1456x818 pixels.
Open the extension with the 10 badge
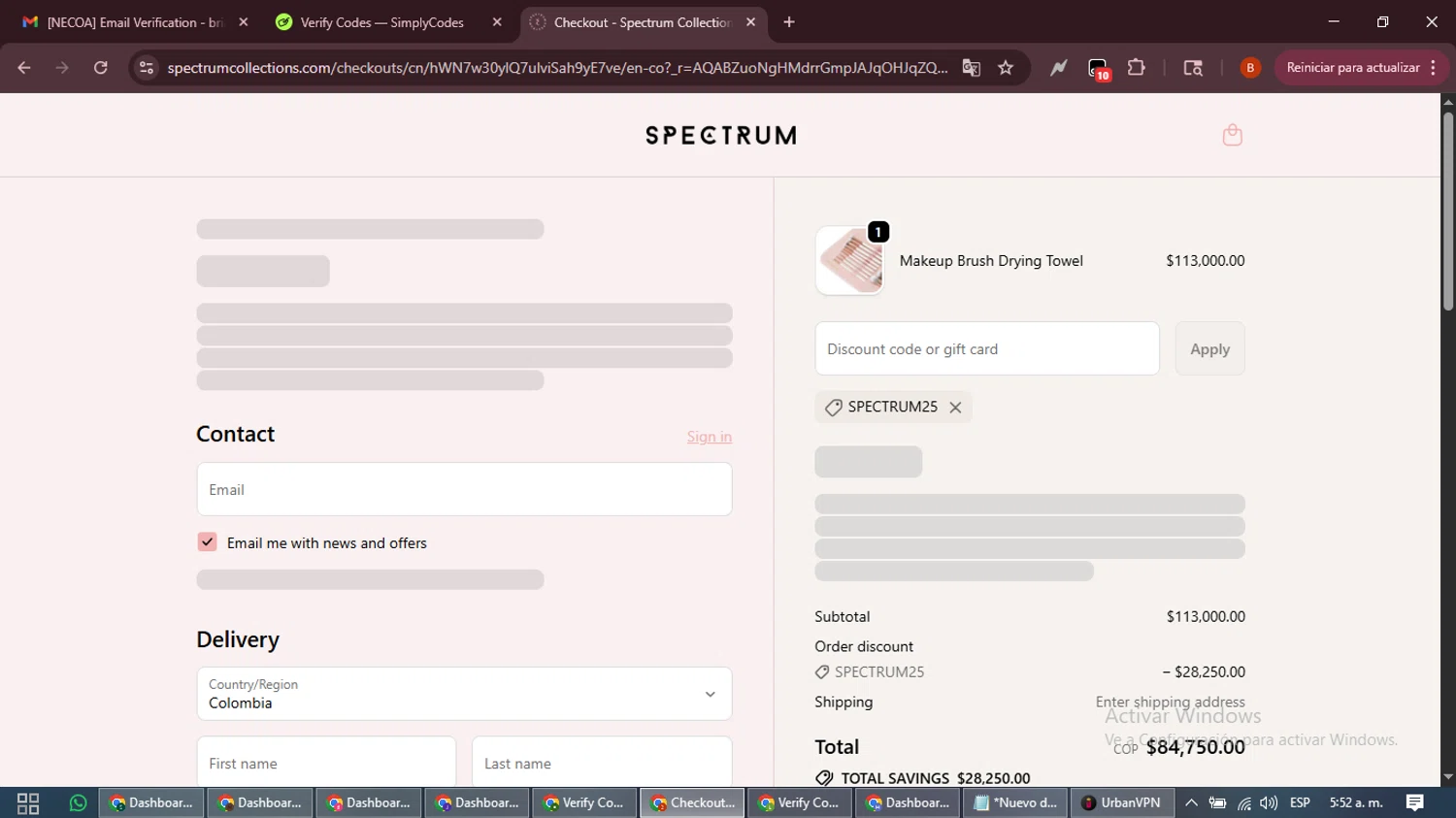1098,69
